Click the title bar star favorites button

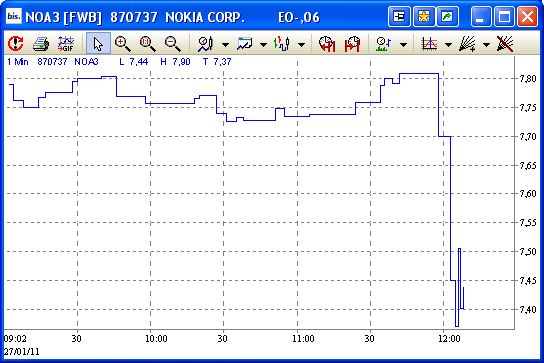(x=424, y=16)
